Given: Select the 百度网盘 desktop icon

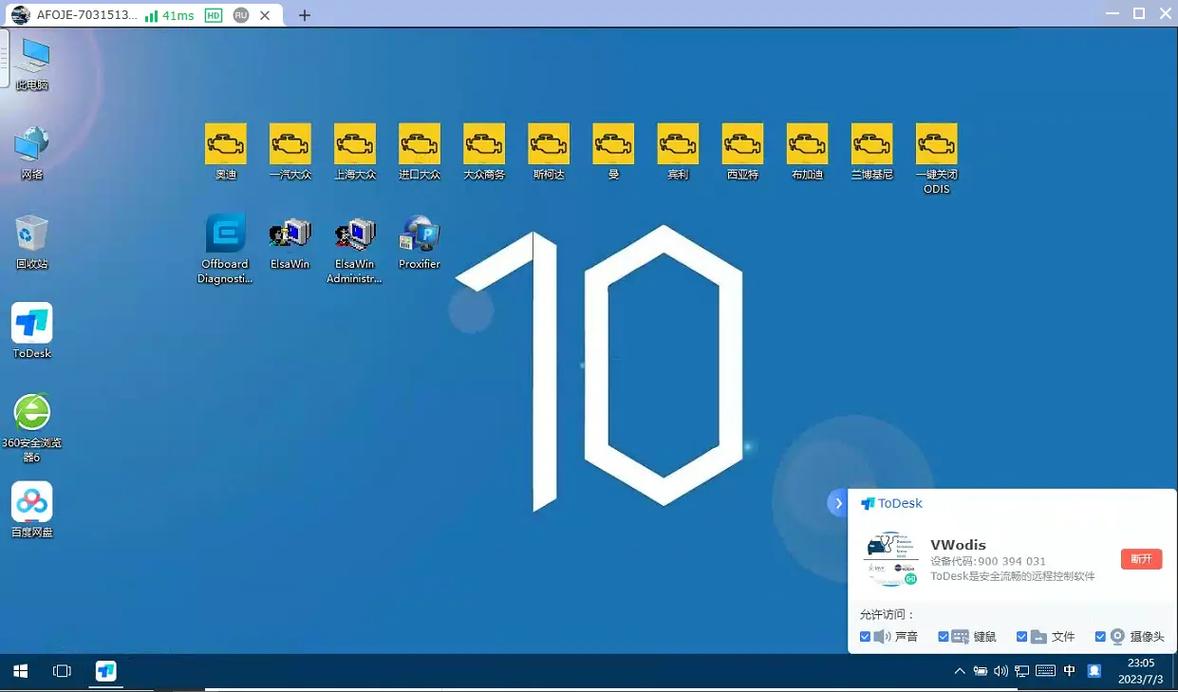Looking at the screenshot, I should coord(32,510).
